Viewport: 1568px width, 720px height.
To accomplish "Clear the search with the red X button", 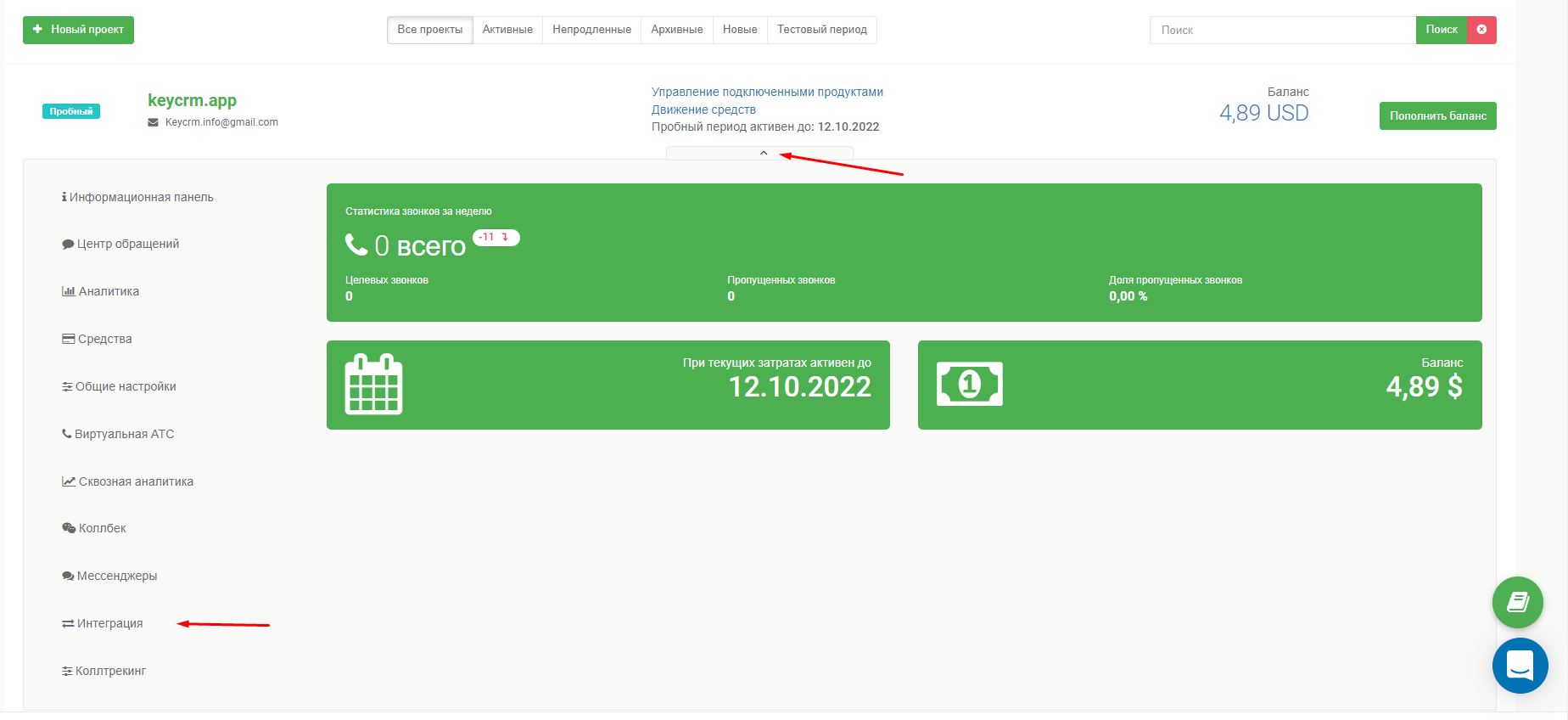I will [1481, 30].
